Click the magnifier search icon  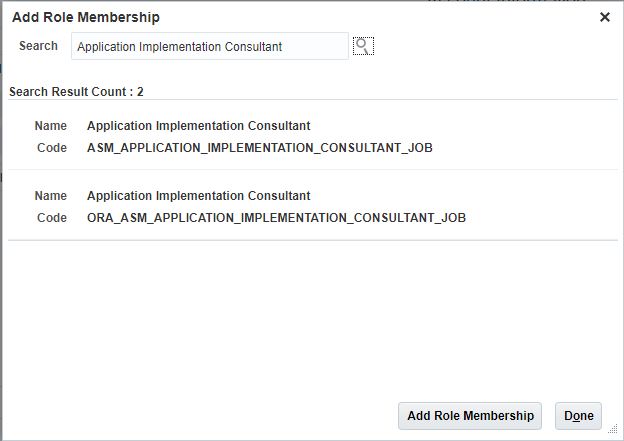click(x=363, y=46)
